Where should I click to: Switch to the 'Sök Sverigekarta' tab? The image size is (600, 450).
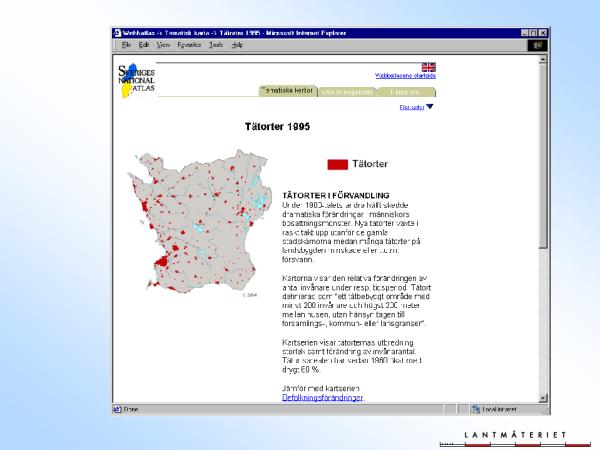[347, 91]
